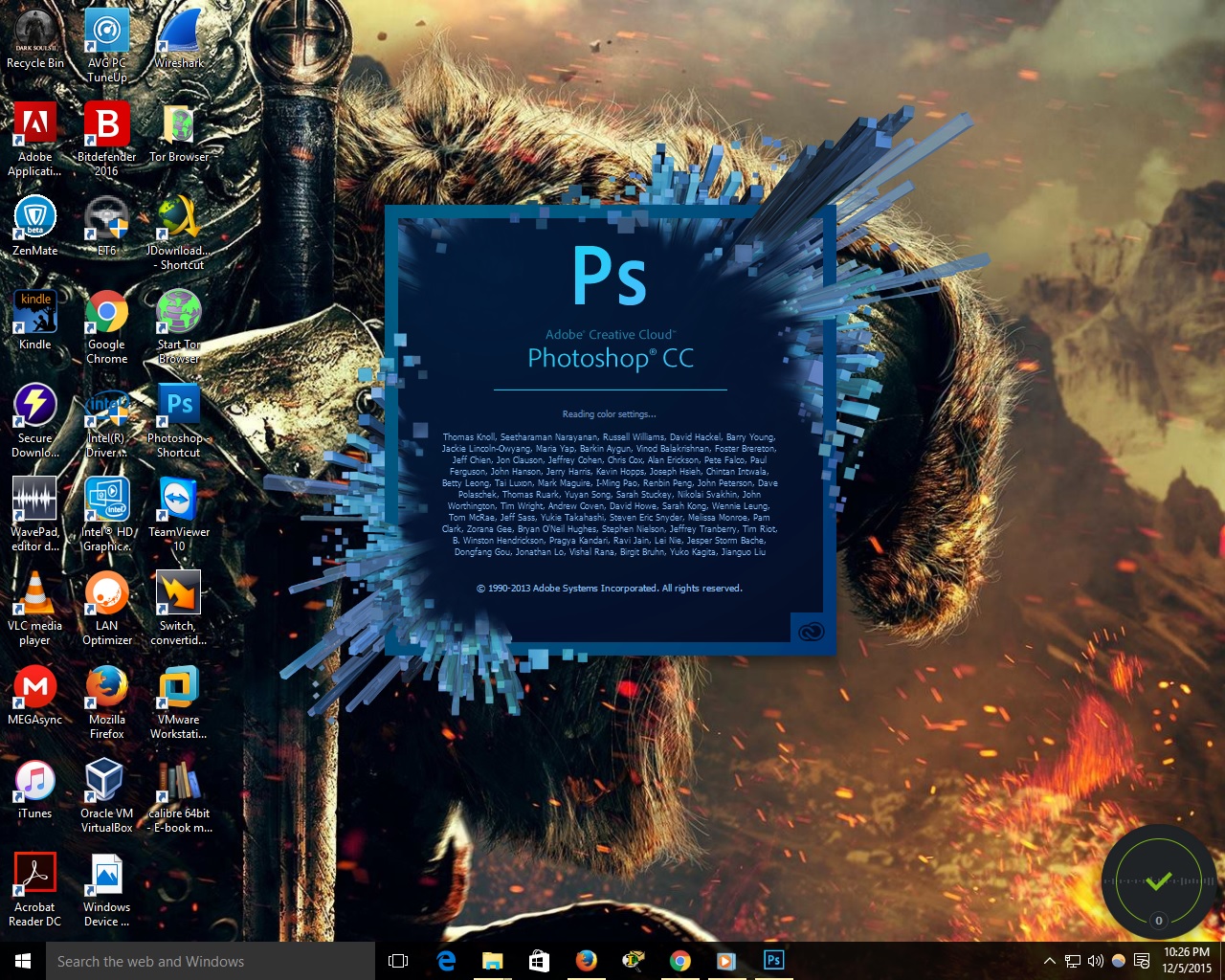
Task: Select the Switch converter desktop icon
Action: [179, 609]
